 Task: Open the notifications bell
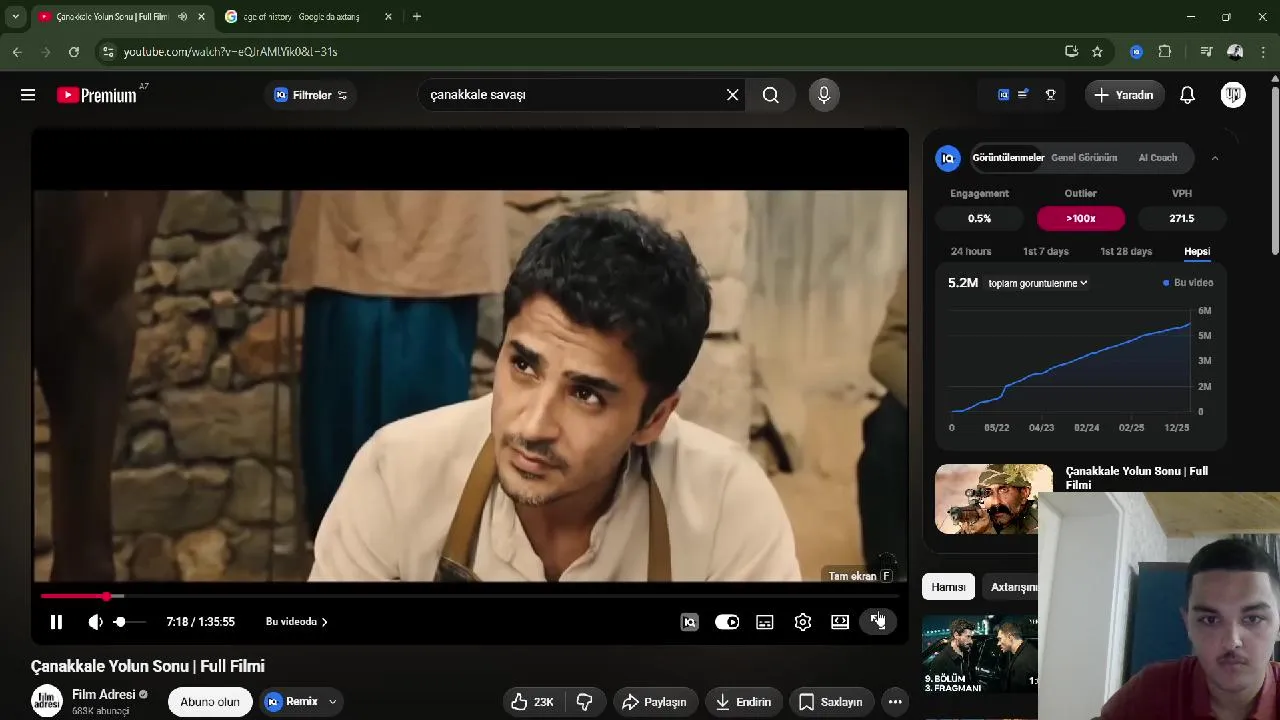[1187, 95]
